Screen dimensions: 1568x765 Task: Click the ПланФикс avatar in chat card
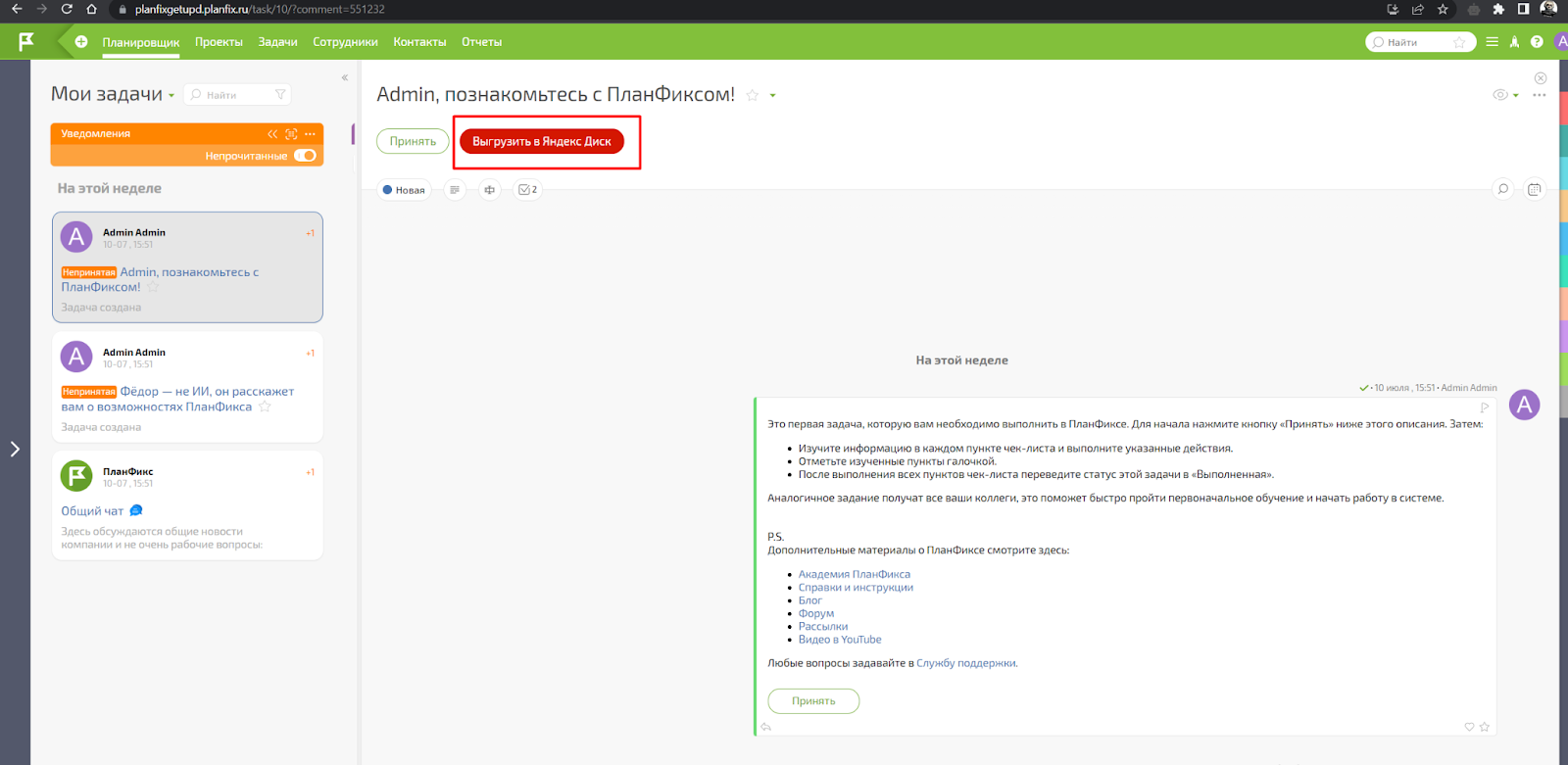[x=76, y=476]
